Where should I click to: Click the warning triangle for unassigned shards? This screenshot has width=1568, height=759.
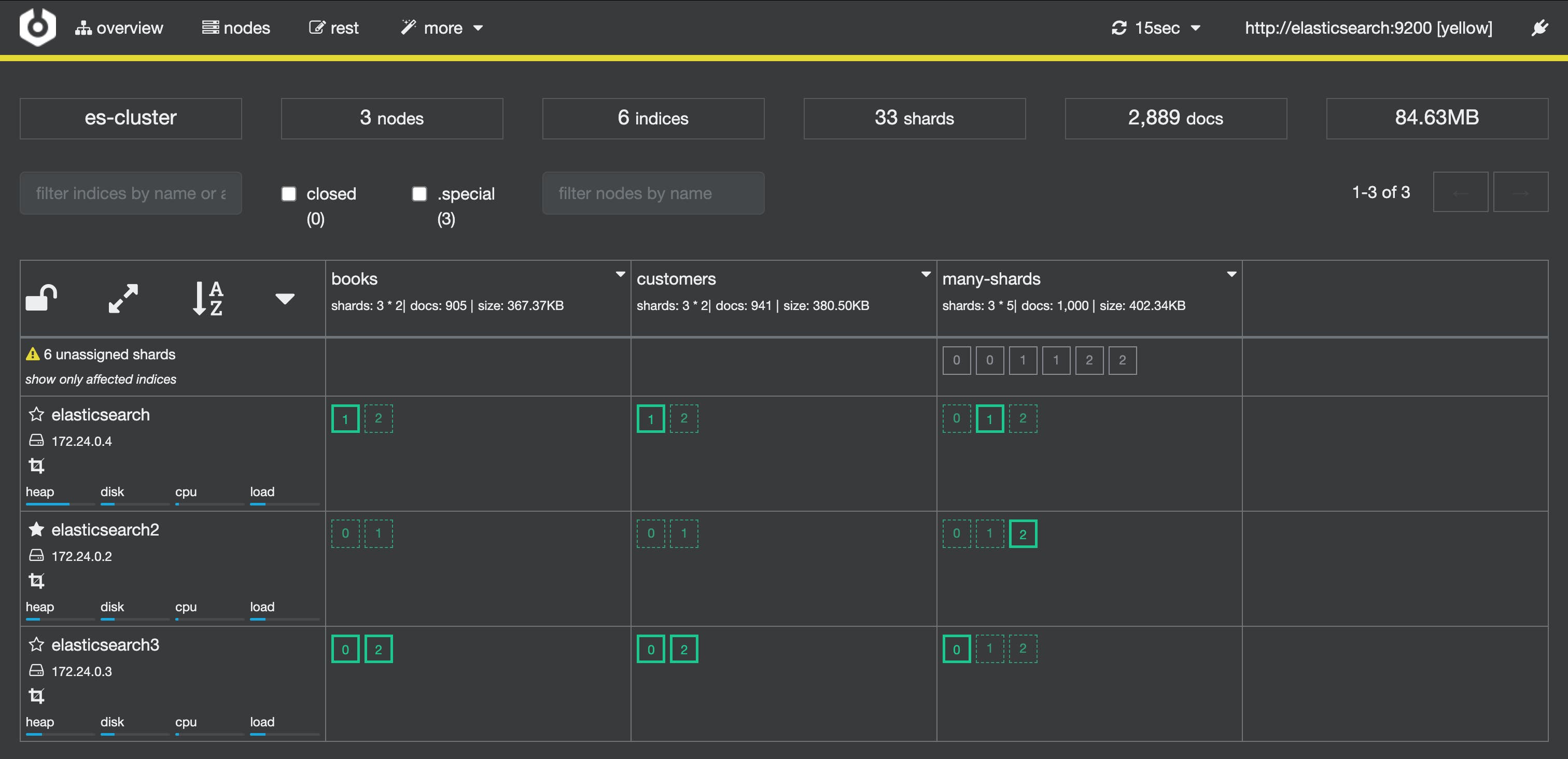(x=33, y=354)
